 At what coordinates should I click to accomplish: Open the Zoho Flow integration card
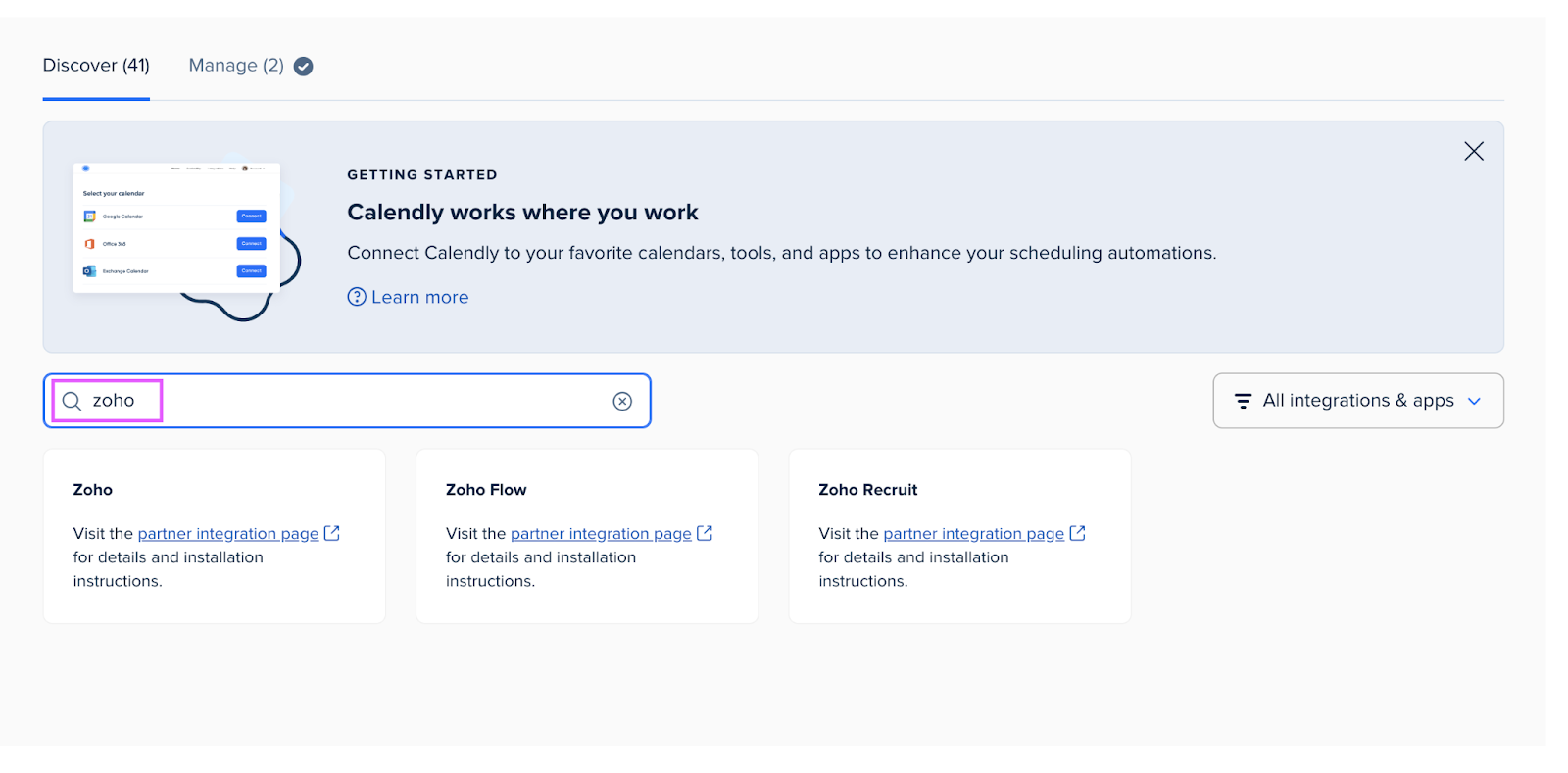tap(587, 536)
